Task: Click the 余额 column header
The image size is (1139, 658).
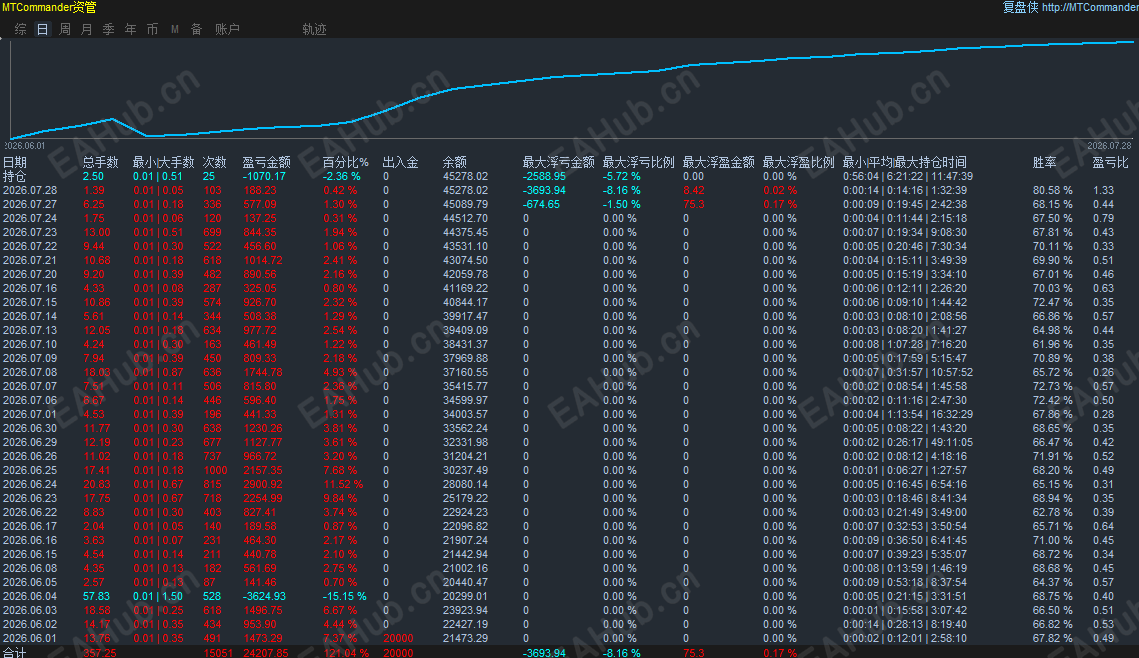Action: point(455,162)
